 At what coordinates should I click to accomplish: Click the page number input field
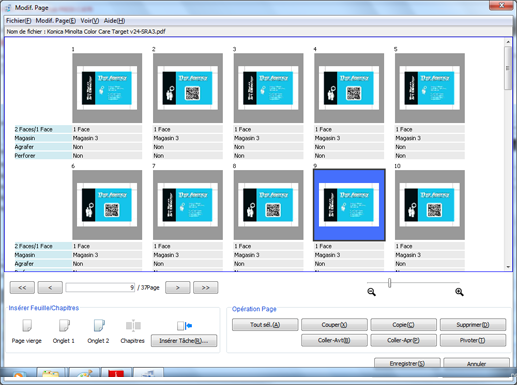point(100,287)
